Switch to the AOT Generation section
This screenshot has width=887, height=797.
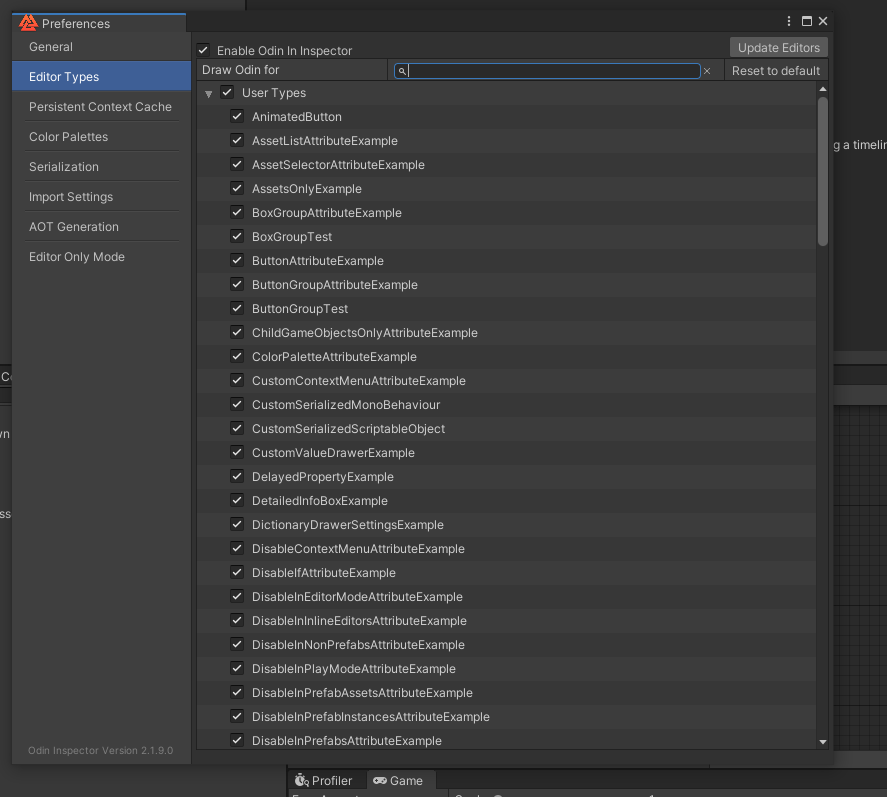click(x=74, y=227)
